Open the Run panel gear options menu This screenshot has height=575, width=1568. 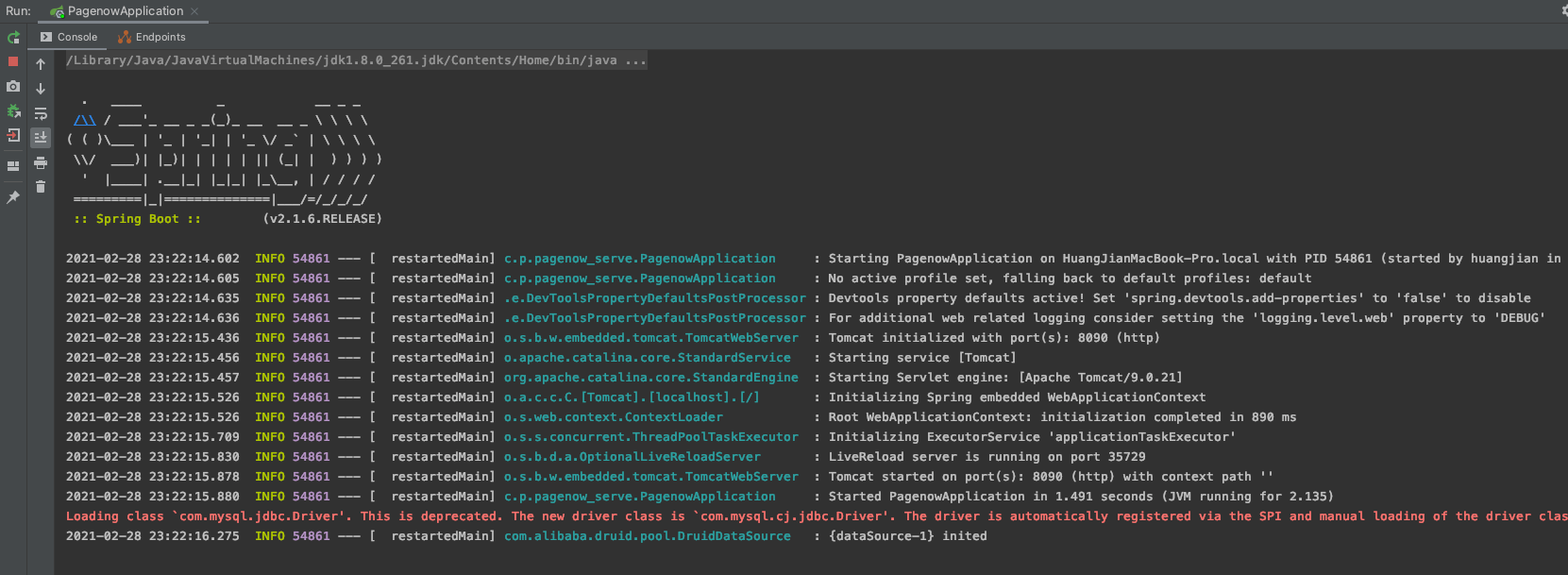pyautogui.click(x=1563, y=10)
